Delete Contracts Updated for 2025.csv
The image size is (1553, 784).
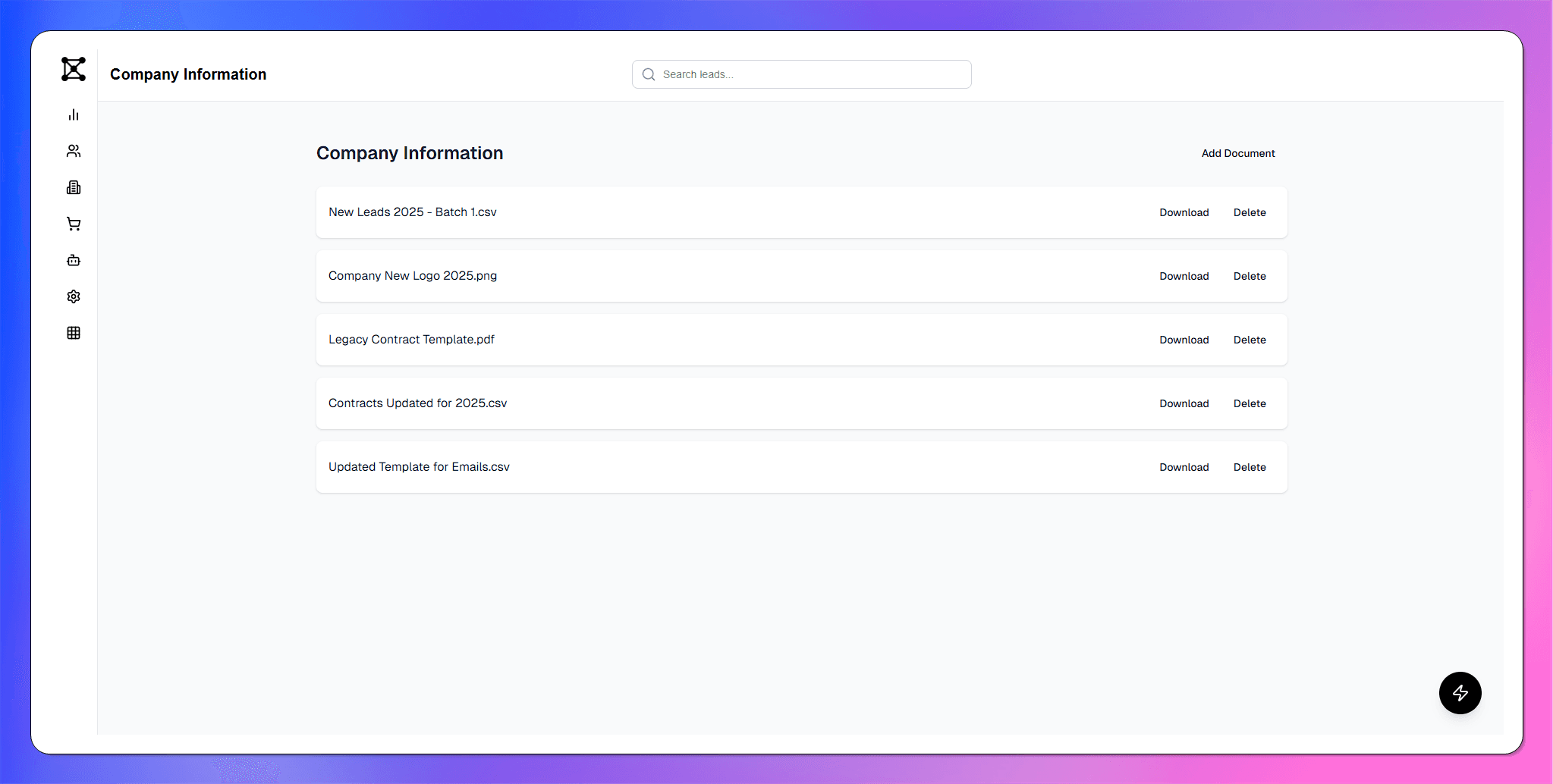pos(1249,403)
